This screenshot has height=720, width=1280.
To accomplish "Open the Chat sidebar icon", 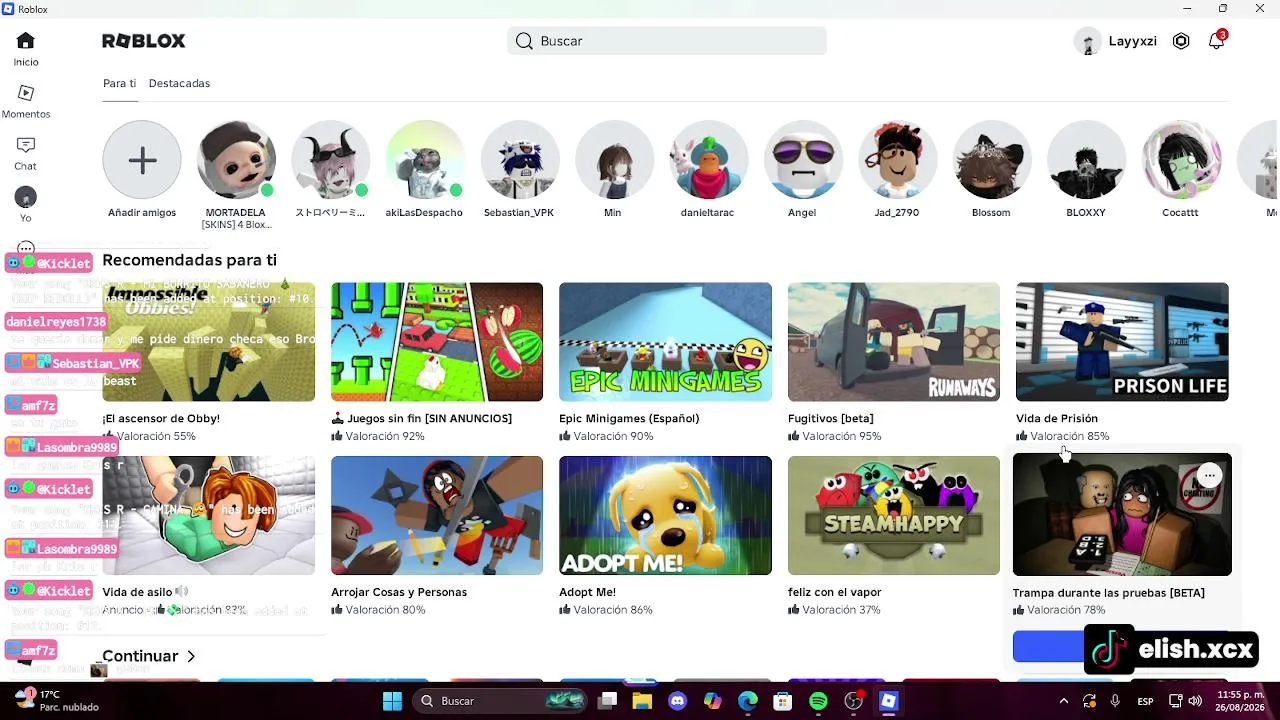I will pyautogui.click(x=26, y=153).
